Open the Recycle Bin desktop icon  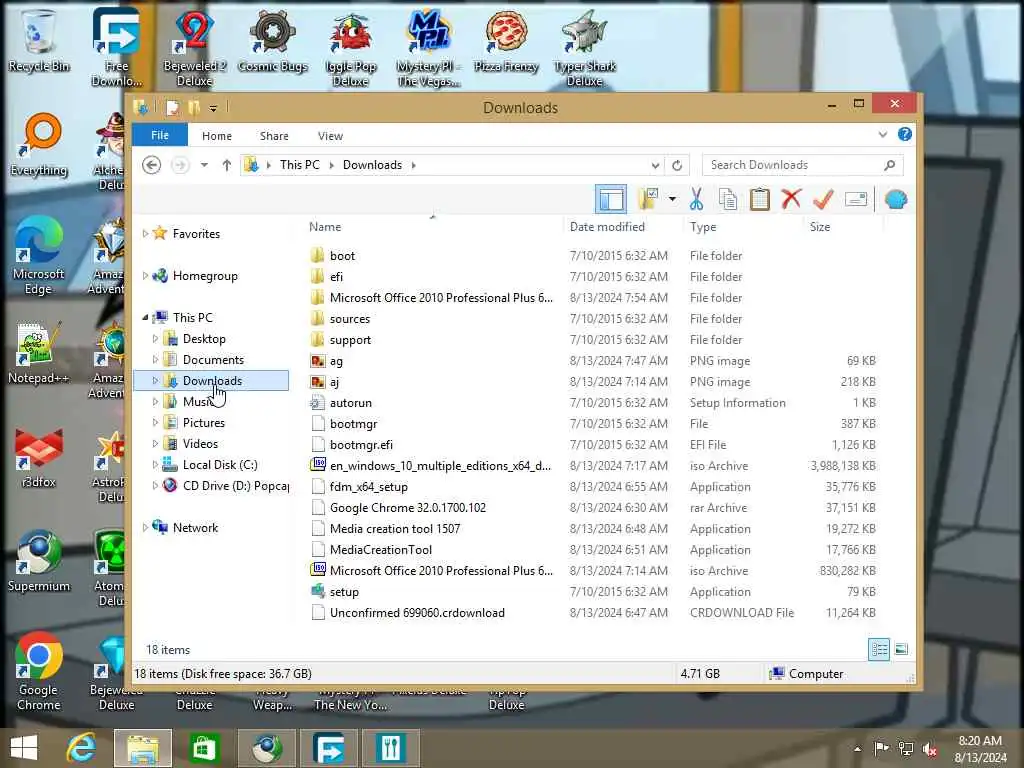click(x=39, y=42)
